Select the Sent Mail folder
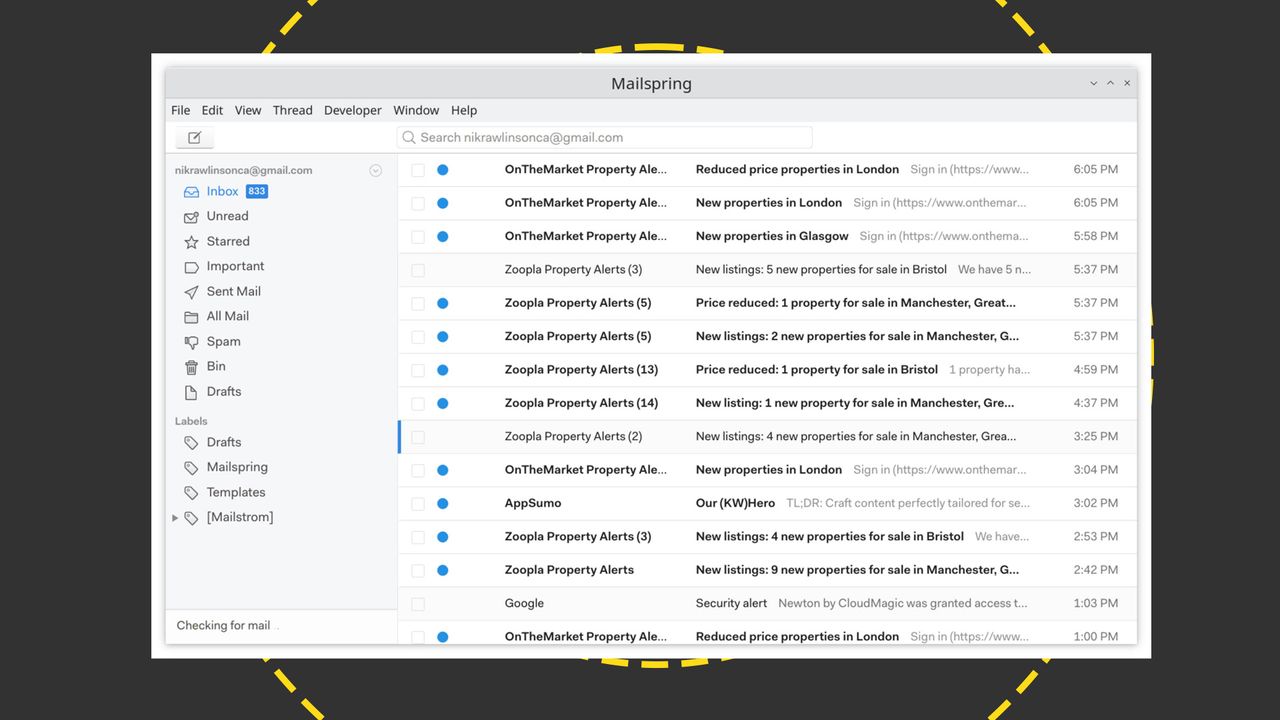 tap(232, 291)
